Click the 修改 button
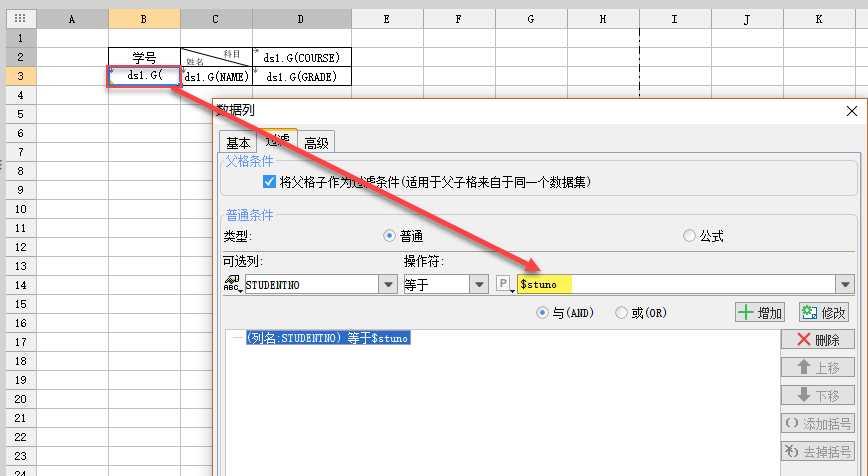The width and height of the screenshot is (868, 476). pos(824,313)
